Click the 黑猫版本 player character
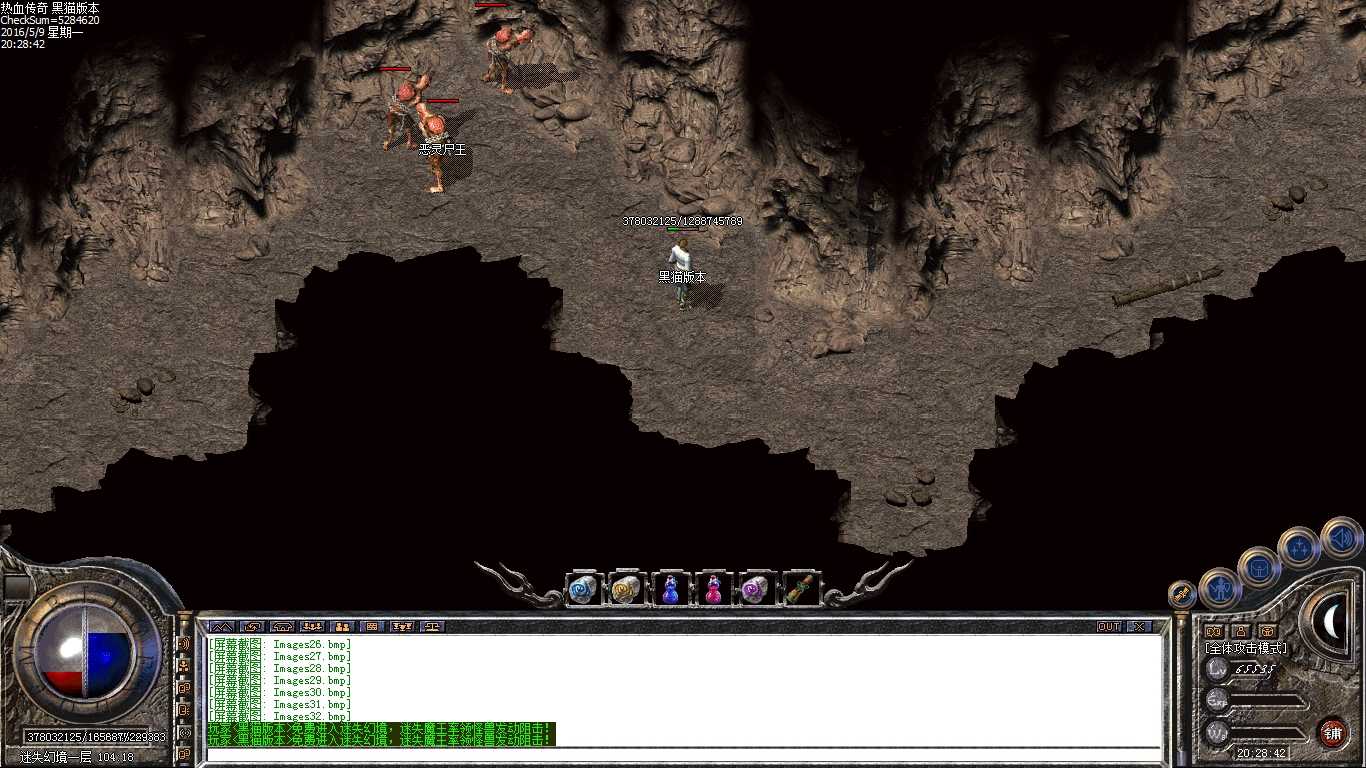 682,272
